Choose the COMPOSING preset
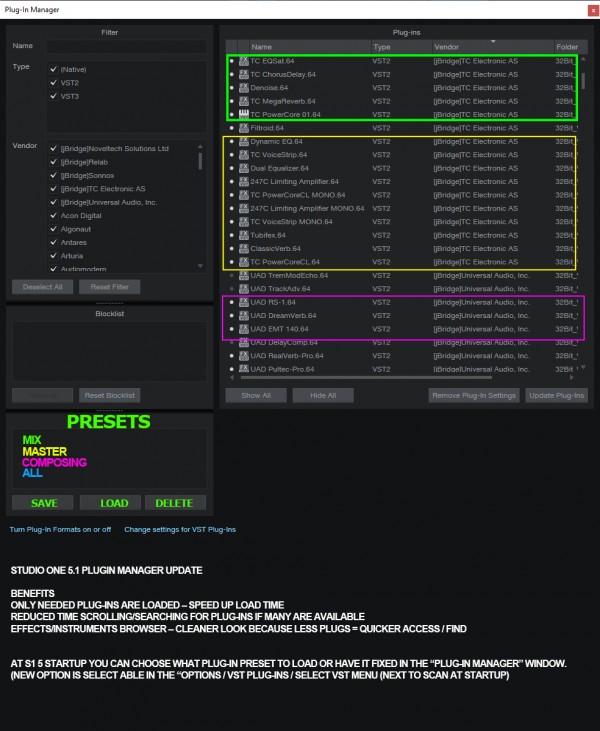Image resolution: width=600 pixels, height=731 pixels. click(54, 462)
